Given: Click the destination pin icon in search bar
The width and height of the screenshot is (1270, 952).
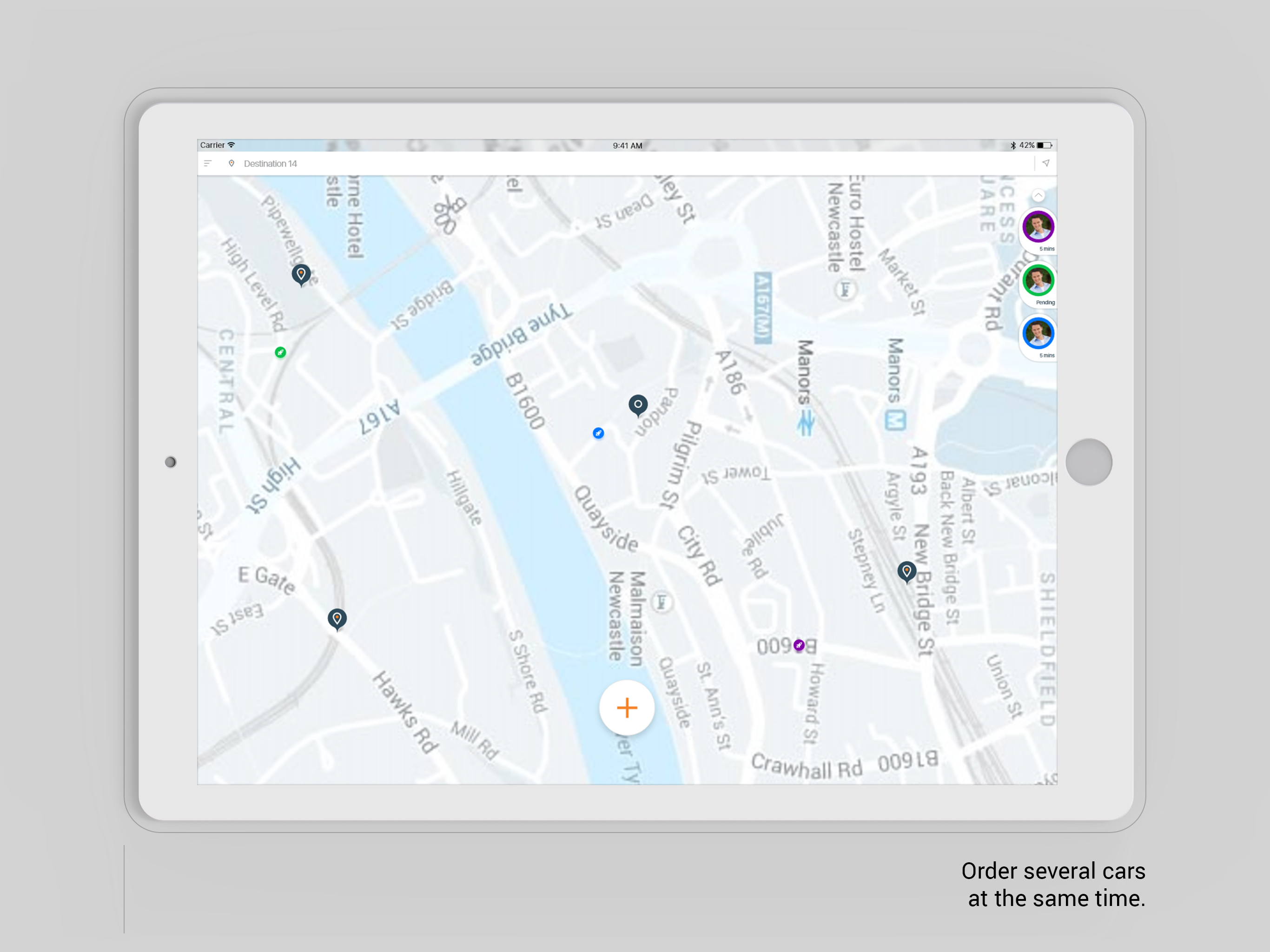Looking at the screenshot, I should click(232, 164).
